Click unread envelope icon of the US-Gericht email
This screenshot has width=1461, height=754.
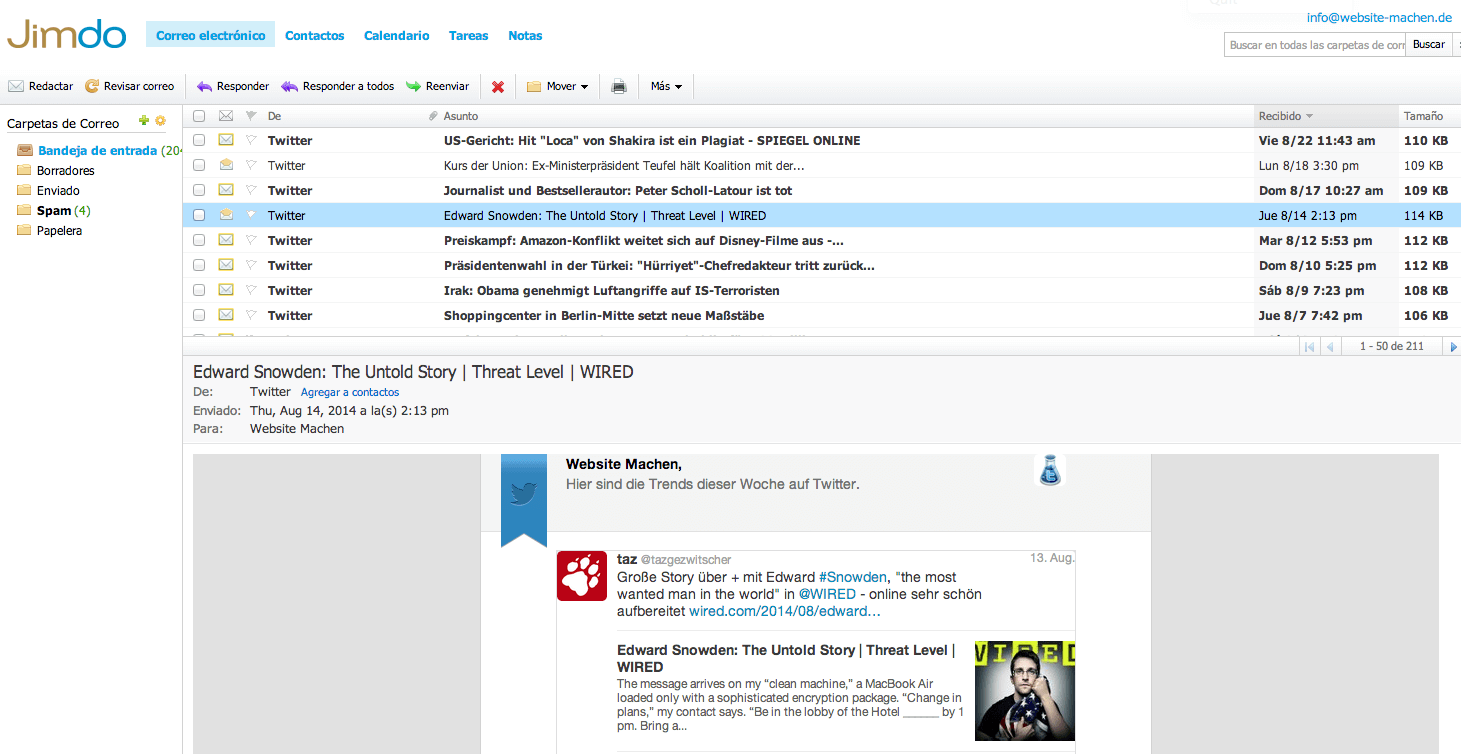(226, 140)
